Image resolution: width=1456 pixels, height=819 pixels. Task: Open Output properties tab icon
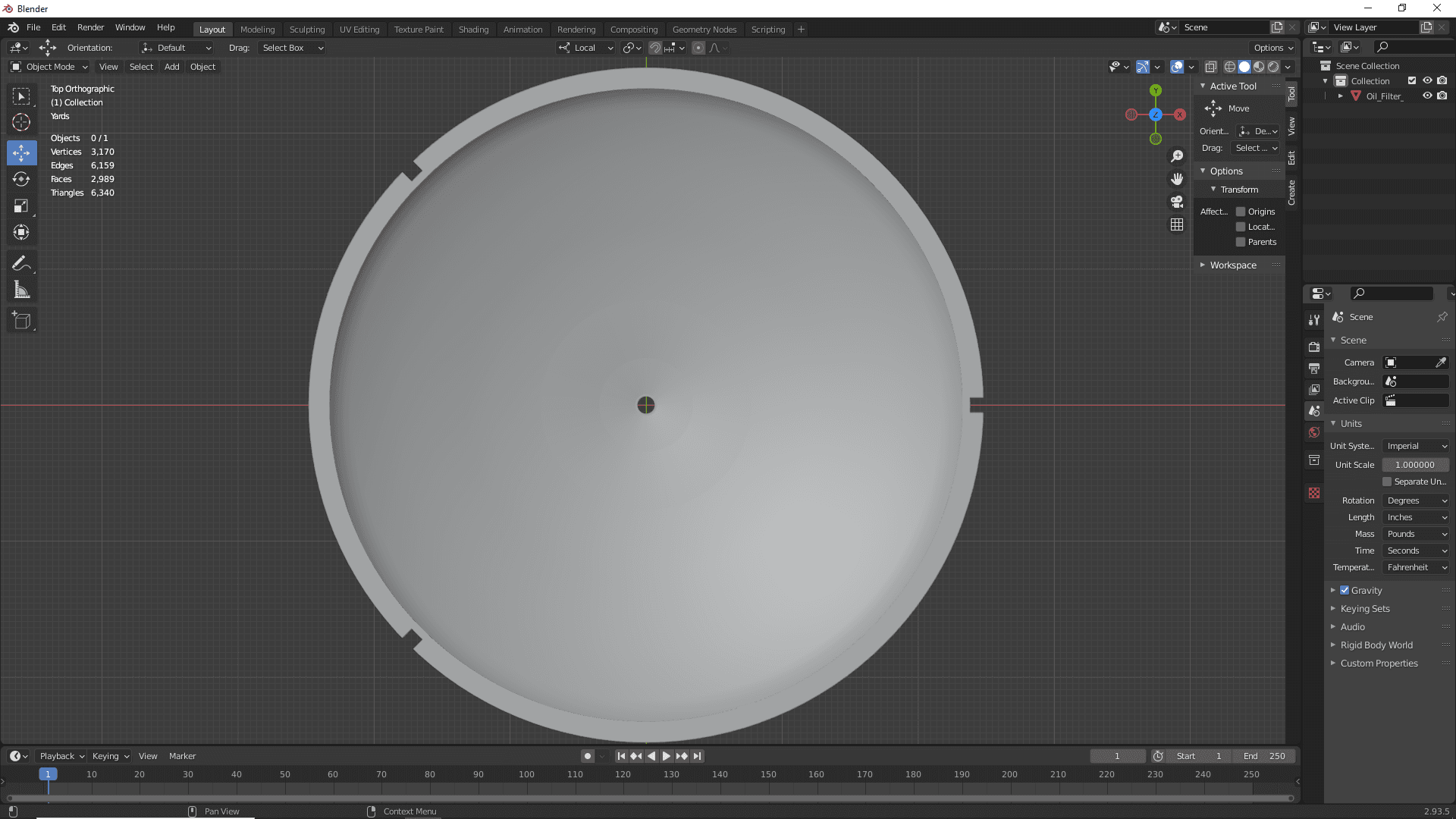point(1314,368)
